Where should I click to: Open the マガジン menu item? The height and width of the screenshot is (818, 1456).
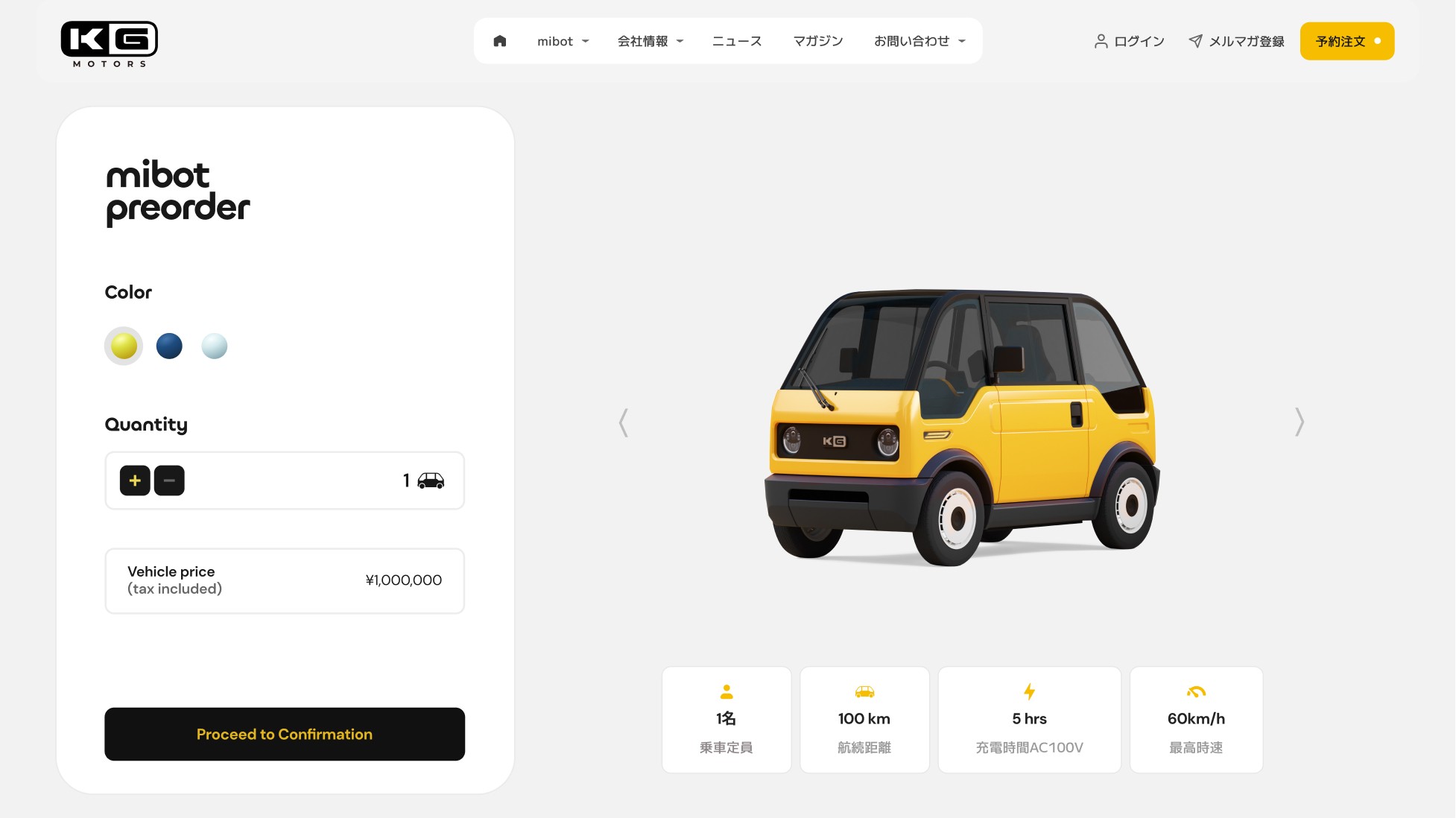point(818,41)
